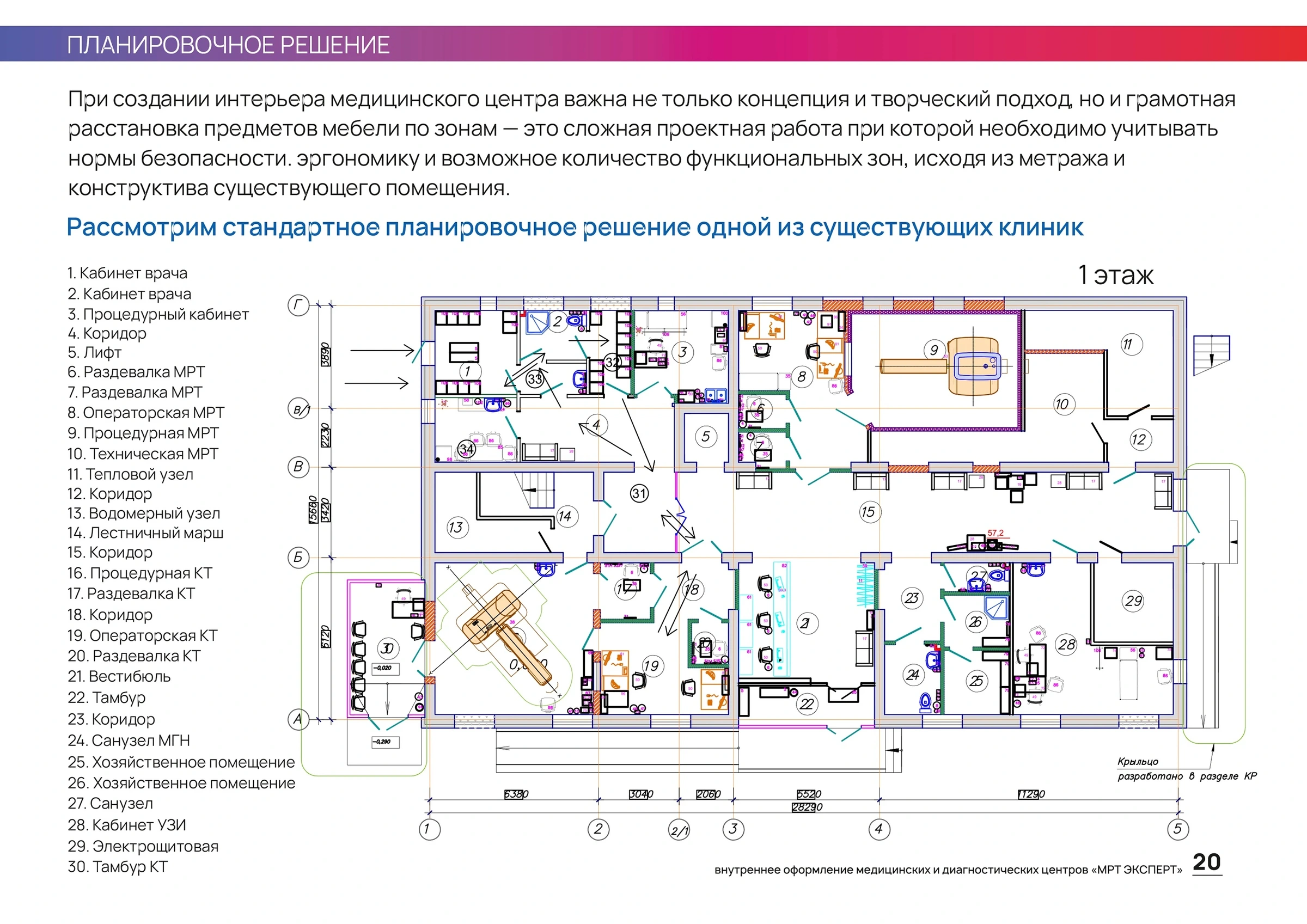Click the '1 этаж' floor label
Viewport: 1307px width, 924px height.
tap(1116, 275)
